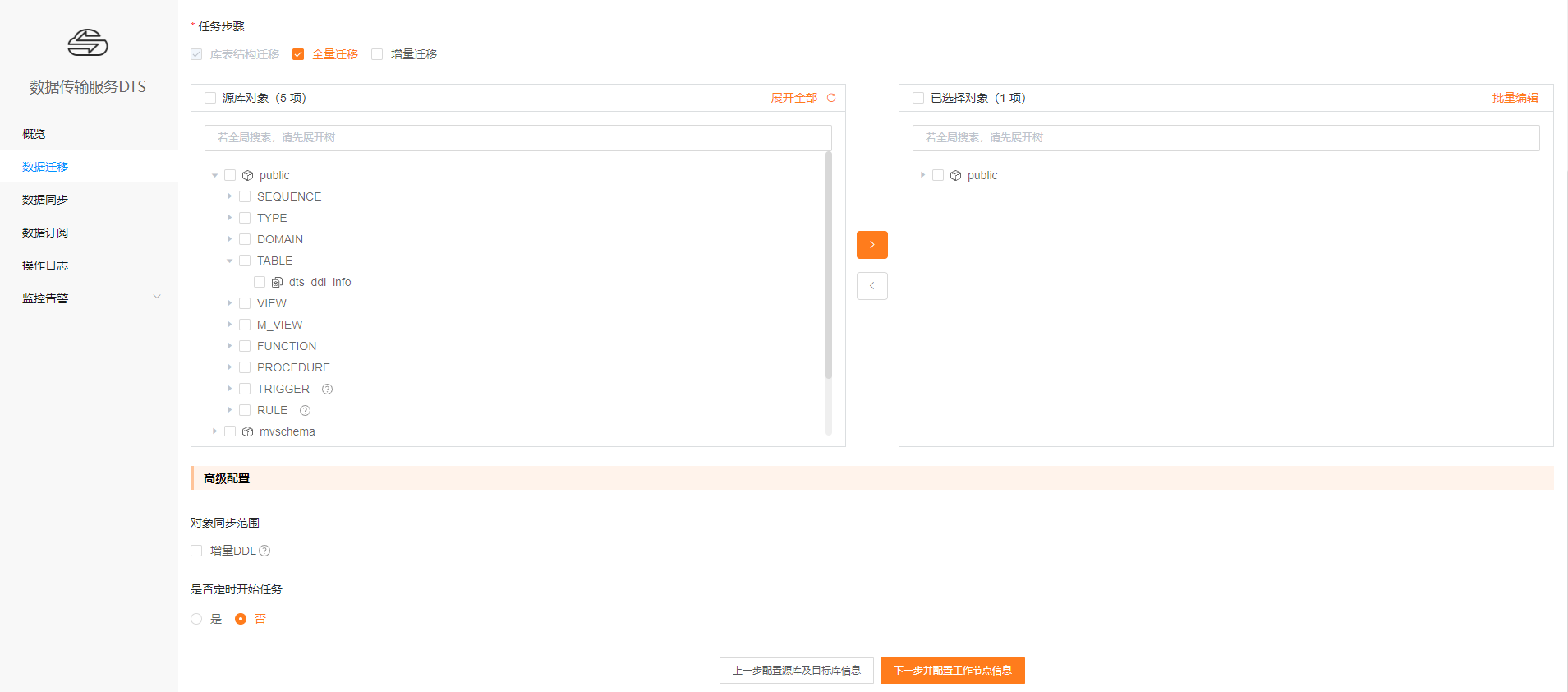Toggle the 全量迁移 checkbox

[x=298, y=54]
